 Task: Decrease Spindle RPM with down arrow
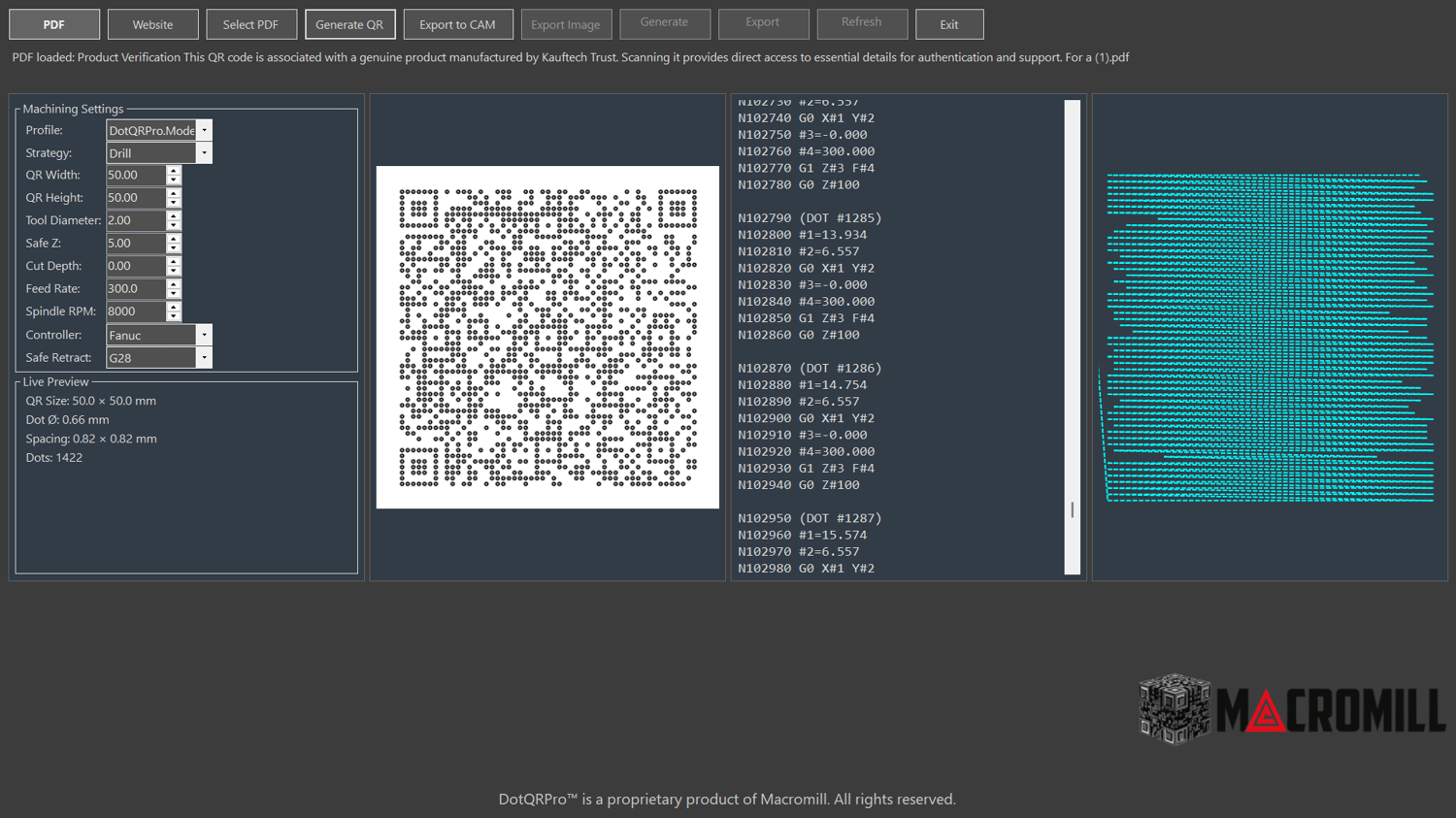(x=174, y=316)
